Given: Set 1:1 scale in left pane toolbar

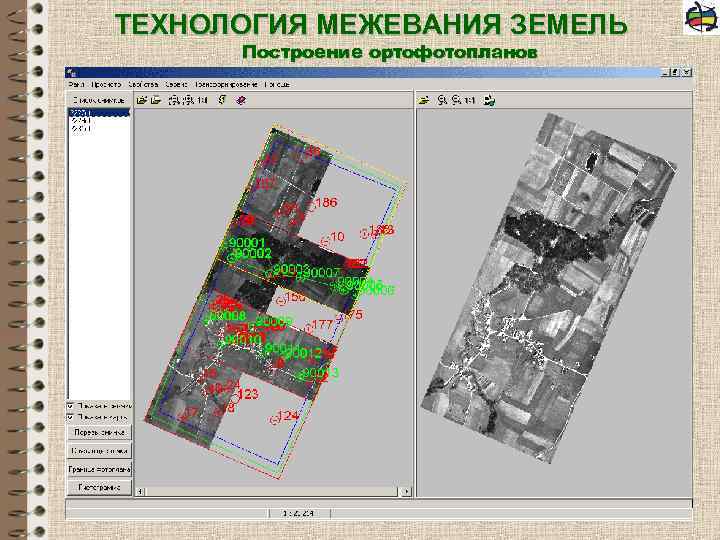Looking at the screenshot, I should [202, 100].
